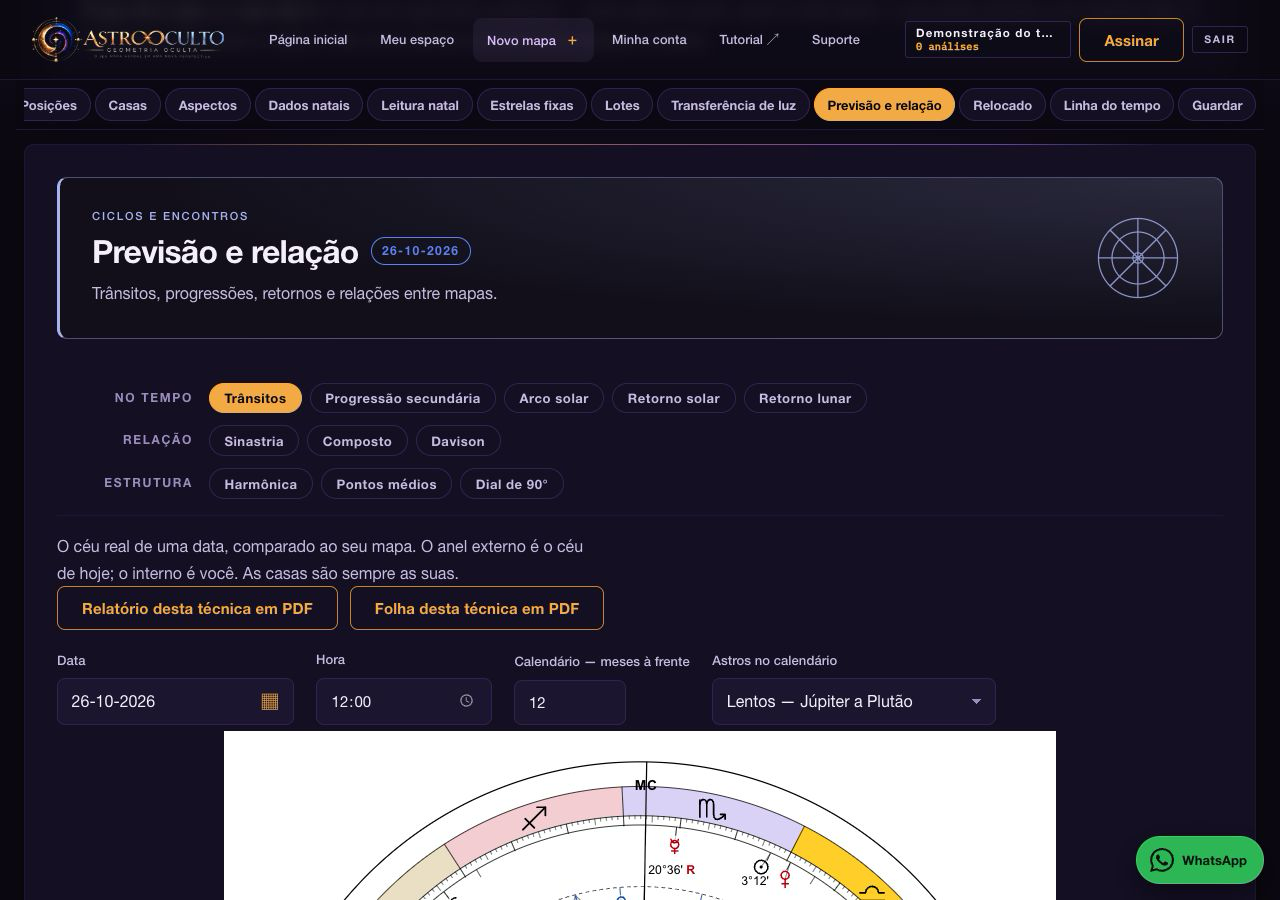Open the Tutorial link
Screen dimensions: 1280x900
tap(749, 40)
